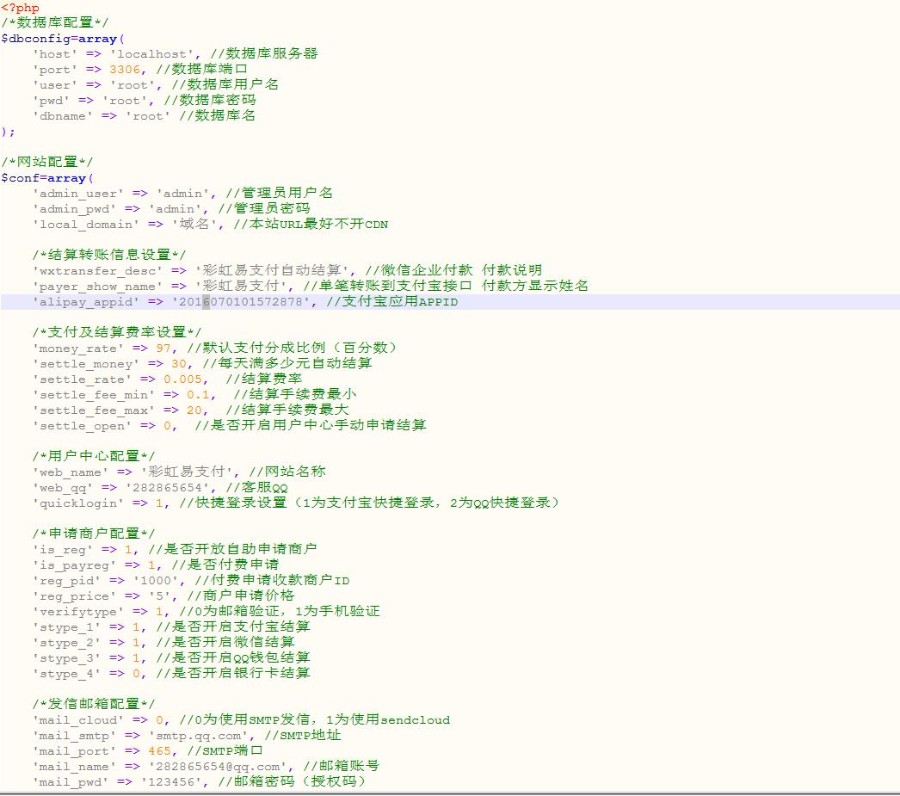
Task: Click the 'admin_pwd' key
Action: tap(74, 209)
